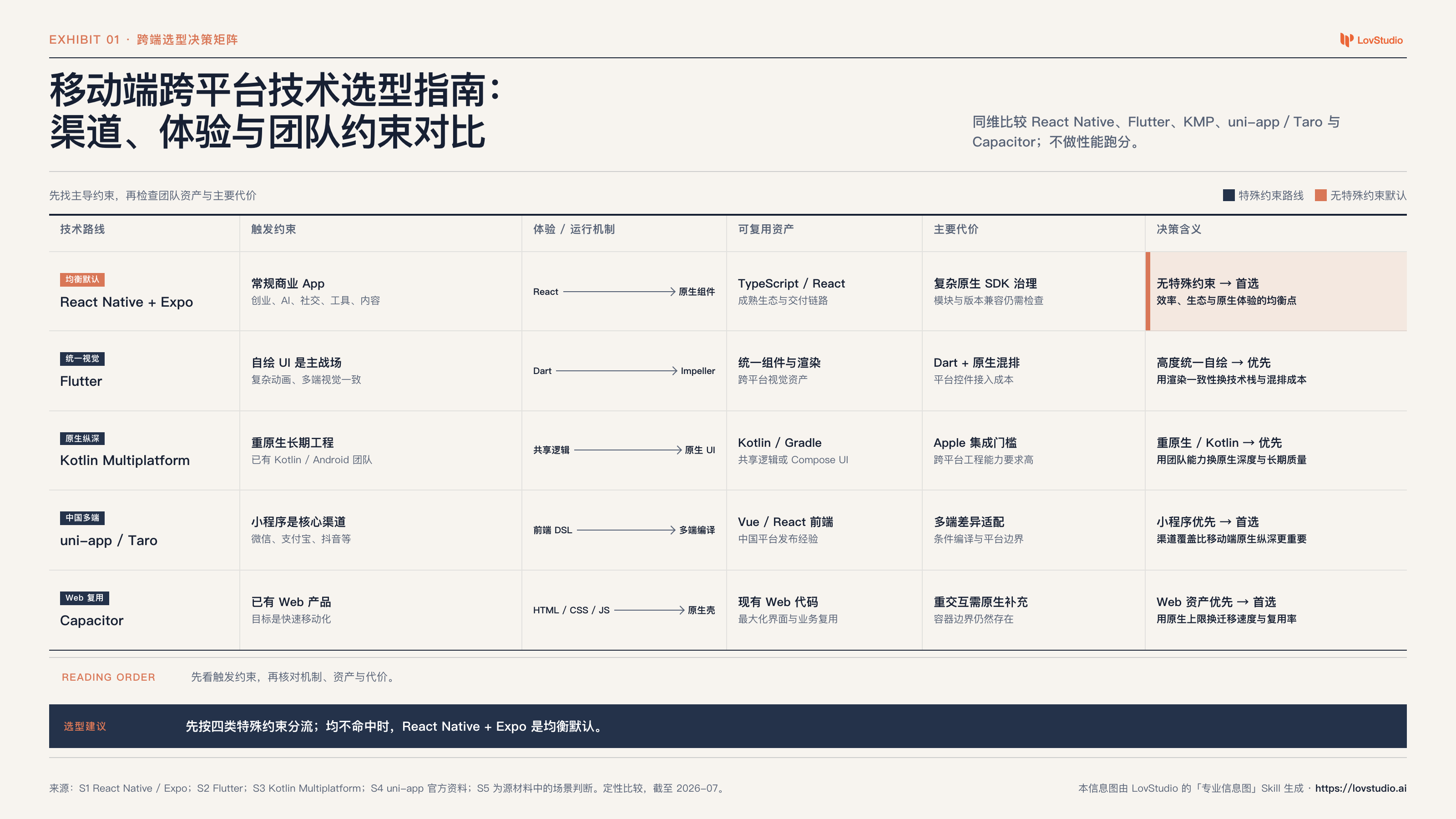
Task: Select the Kotlin Multiplatform row title
Action: point(125,460)
